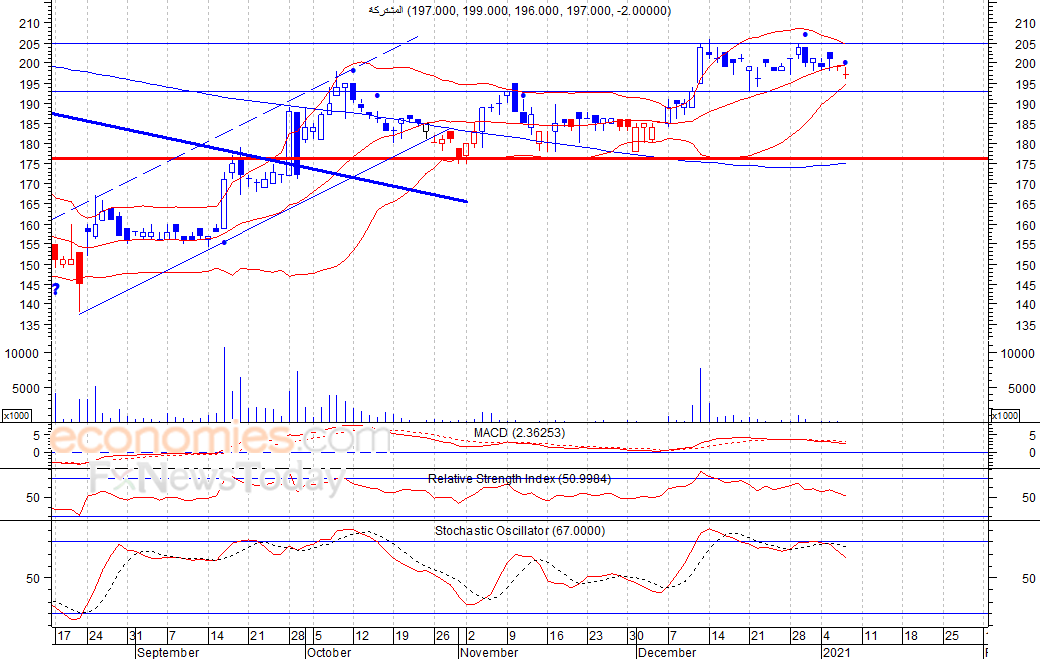Click date label 26 in October

[x=442, y=636]
